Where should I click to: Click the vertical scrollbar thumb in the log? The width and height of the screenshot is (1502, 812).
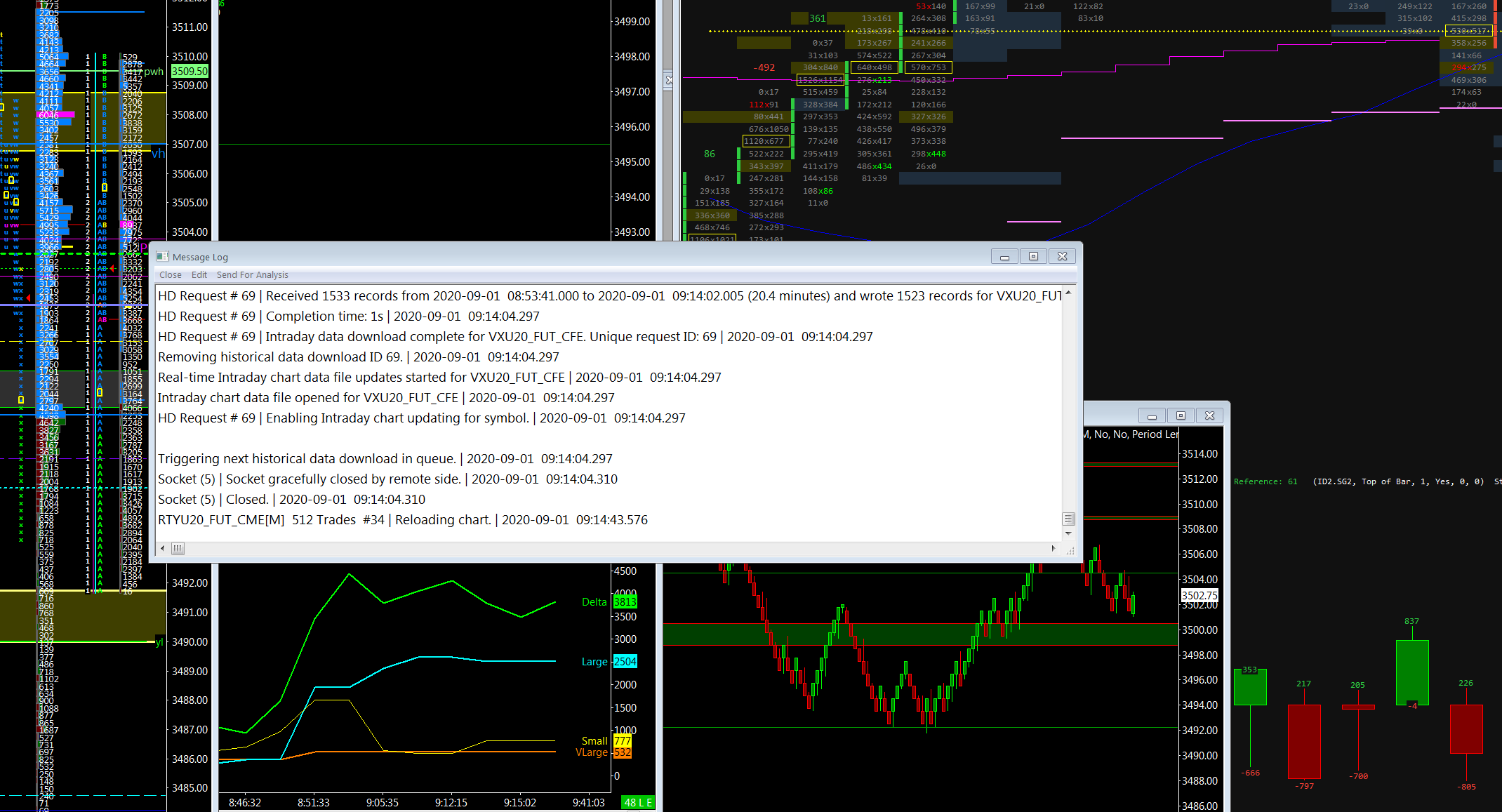(1068, 519)
